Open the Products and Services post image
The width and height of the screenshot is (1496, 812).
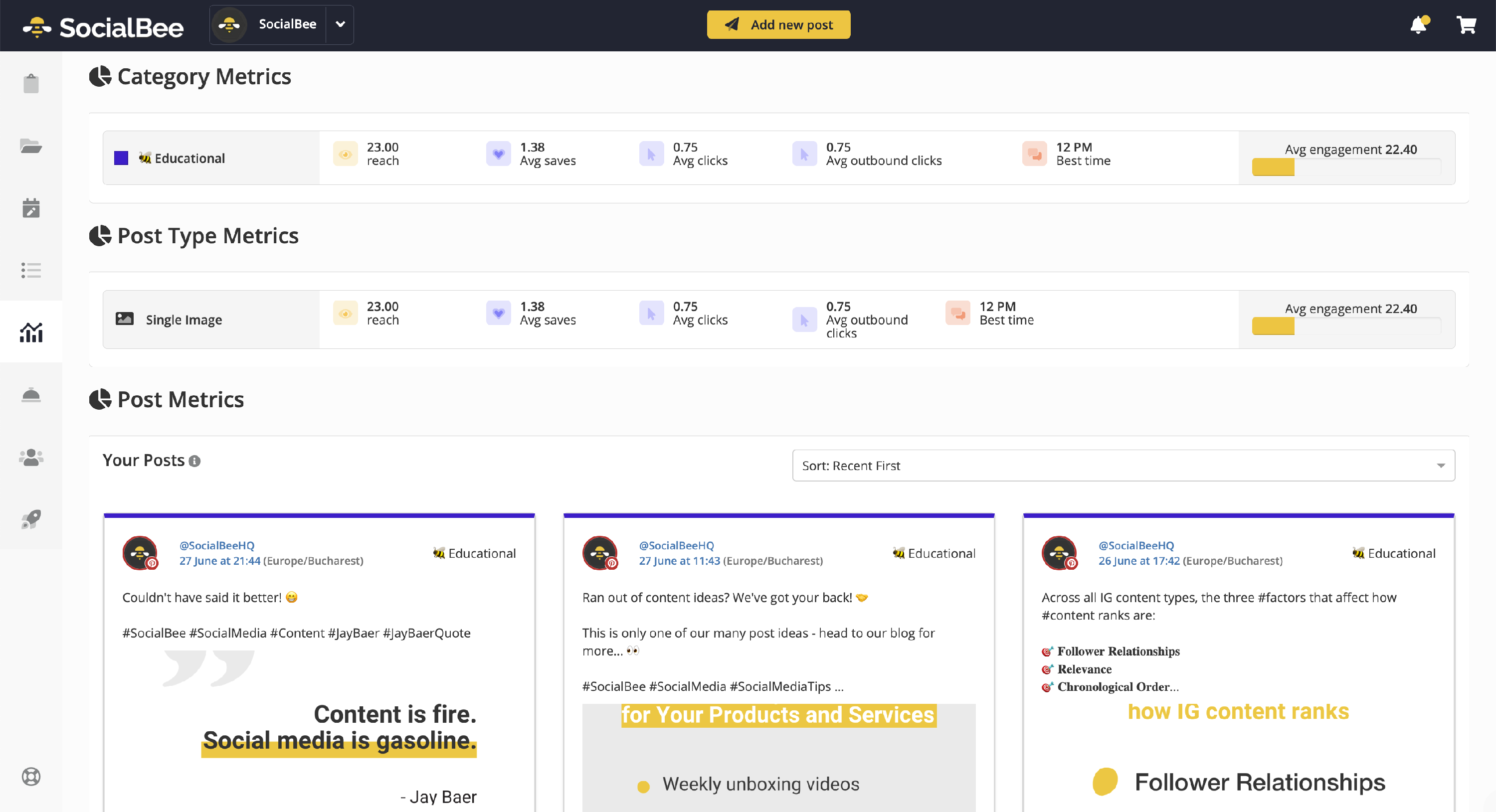click(x=778, y=758)
